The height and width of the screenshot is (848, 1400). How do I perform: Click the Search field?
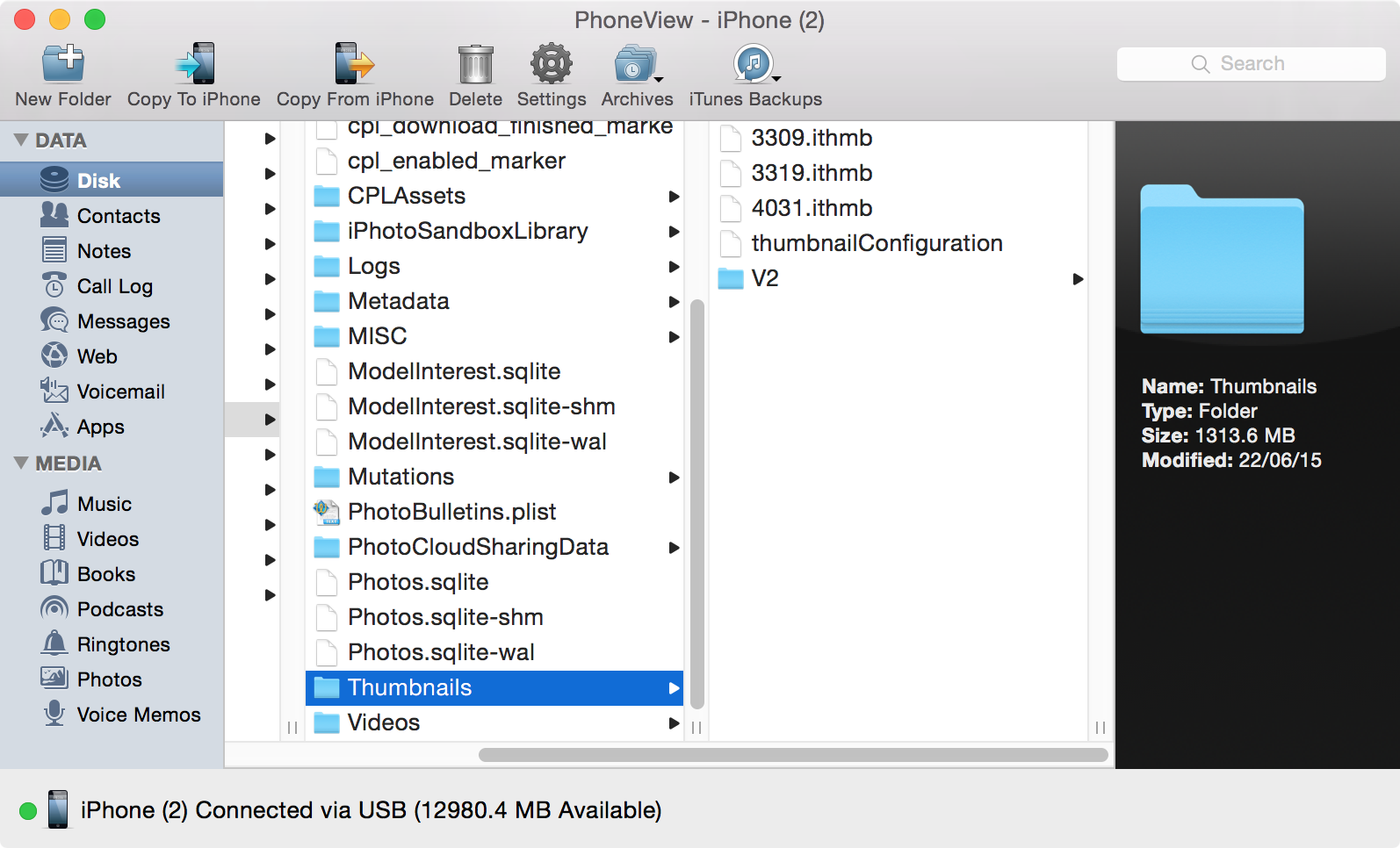pos(1251,64)
